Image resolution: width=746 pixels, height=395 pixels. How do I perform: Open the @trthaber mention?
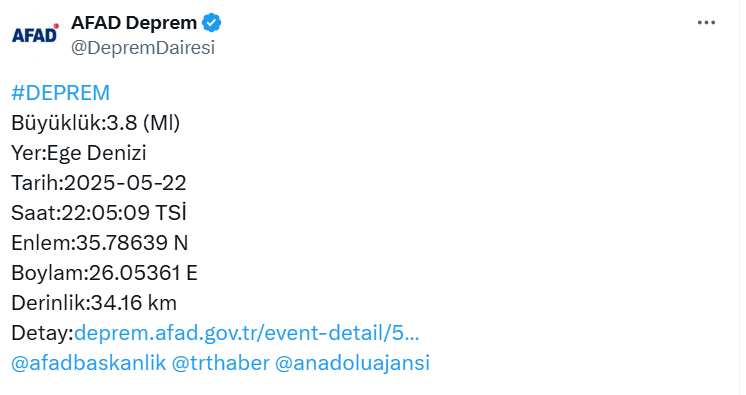220,363
